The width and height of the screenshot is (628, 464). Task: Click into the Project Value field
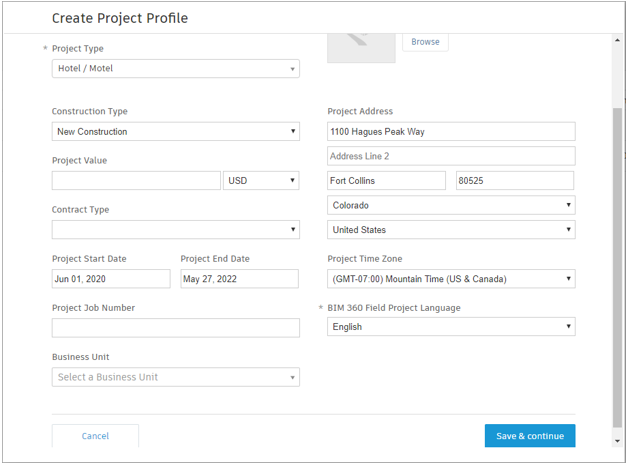(136, 181)
